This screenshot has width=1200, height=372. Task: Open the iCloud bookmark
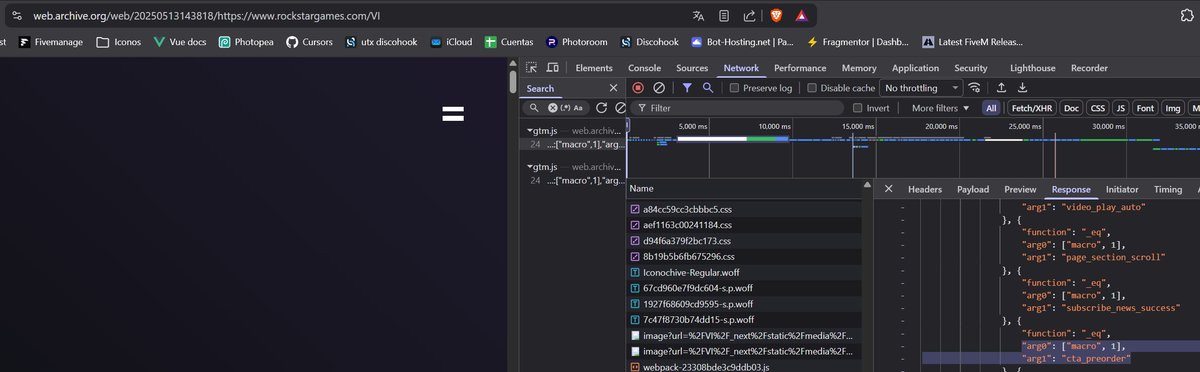[x=450, y=42]
